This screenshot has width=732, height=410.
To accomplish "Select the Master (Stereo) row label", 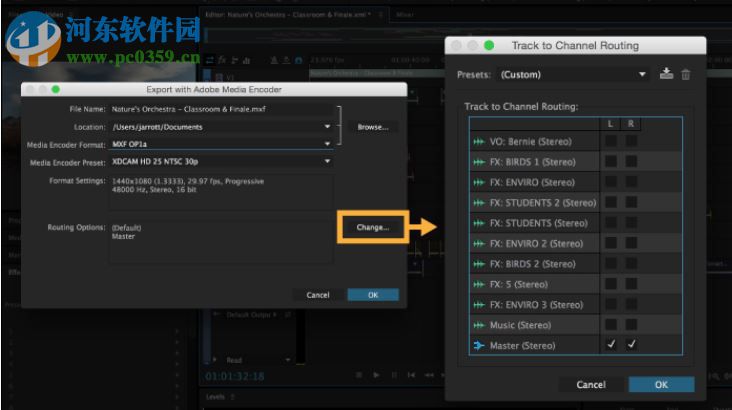I will pos(522,346).
